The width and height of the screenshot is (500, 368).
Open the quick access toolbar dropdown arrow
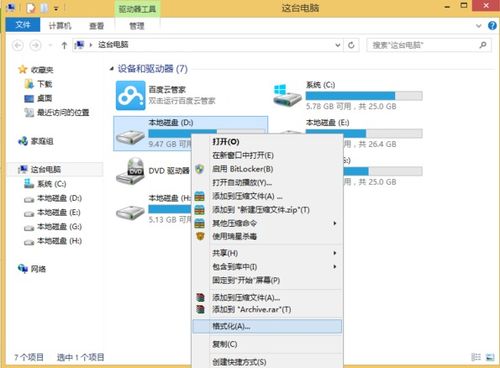pyautogui.click(x=56, y=8)
